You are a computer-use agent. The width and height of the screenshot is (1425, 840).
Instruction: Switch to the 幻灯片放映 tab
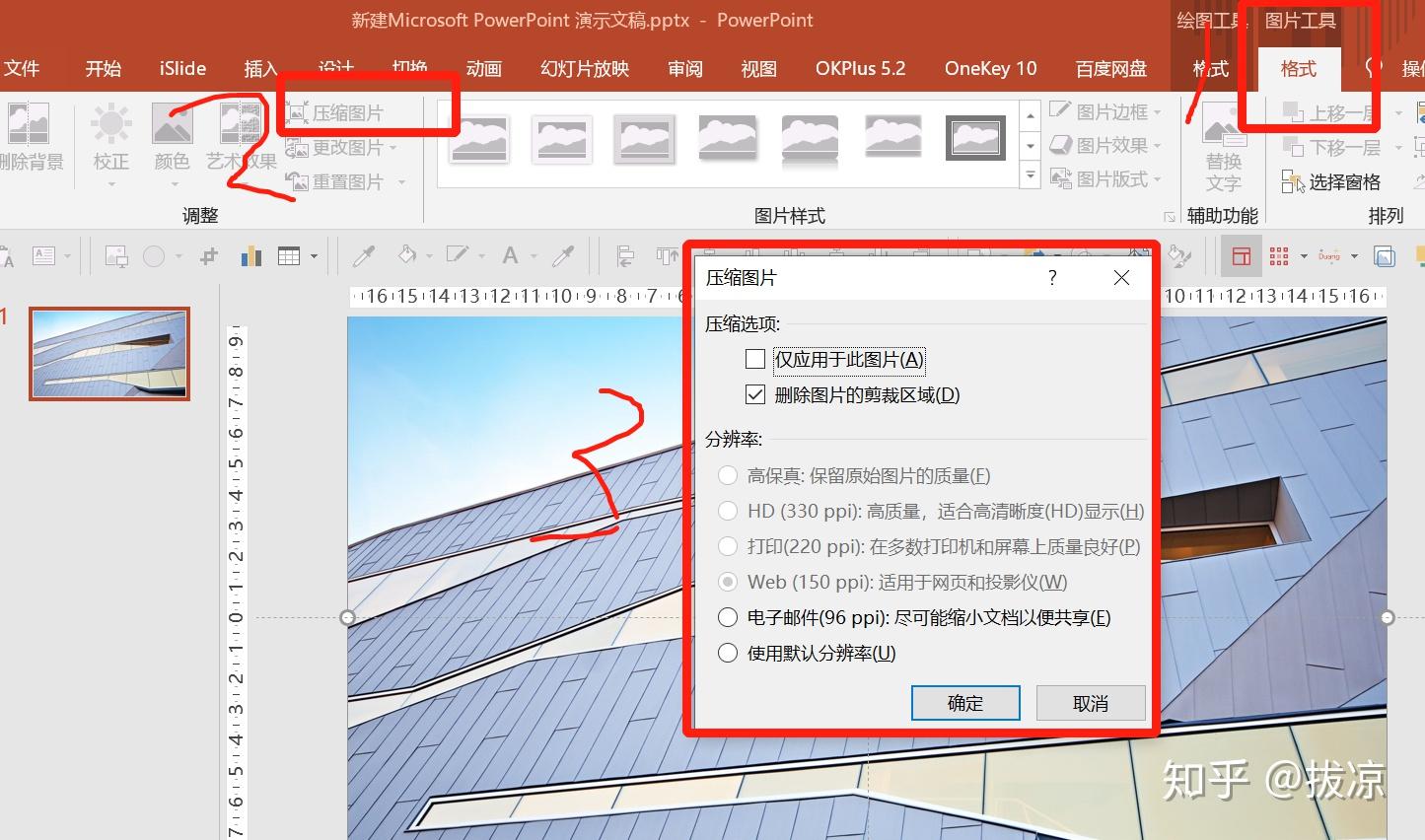(x=585, y=68)
